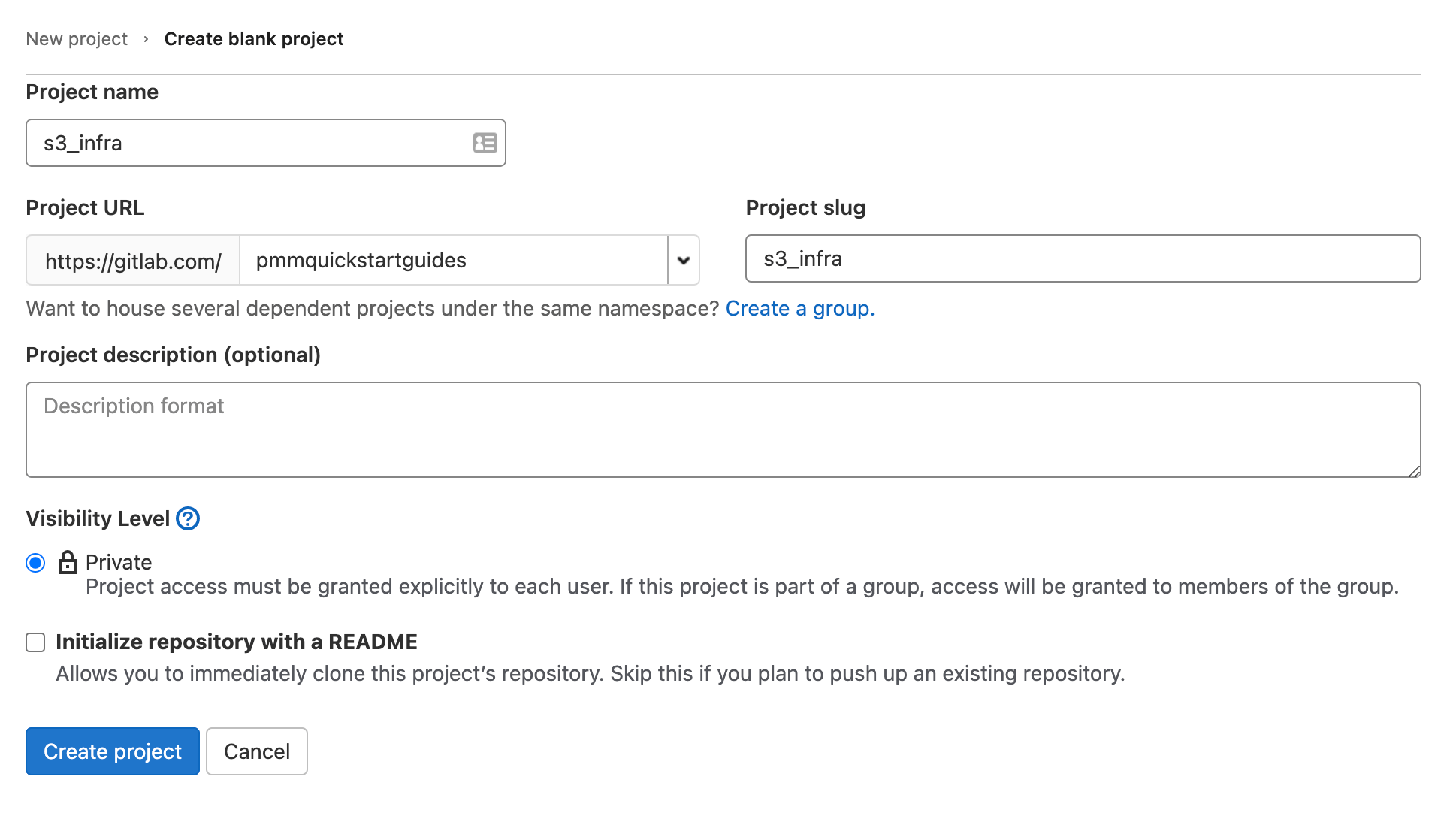Click the visibility level help icon

(x=188, y=518)
